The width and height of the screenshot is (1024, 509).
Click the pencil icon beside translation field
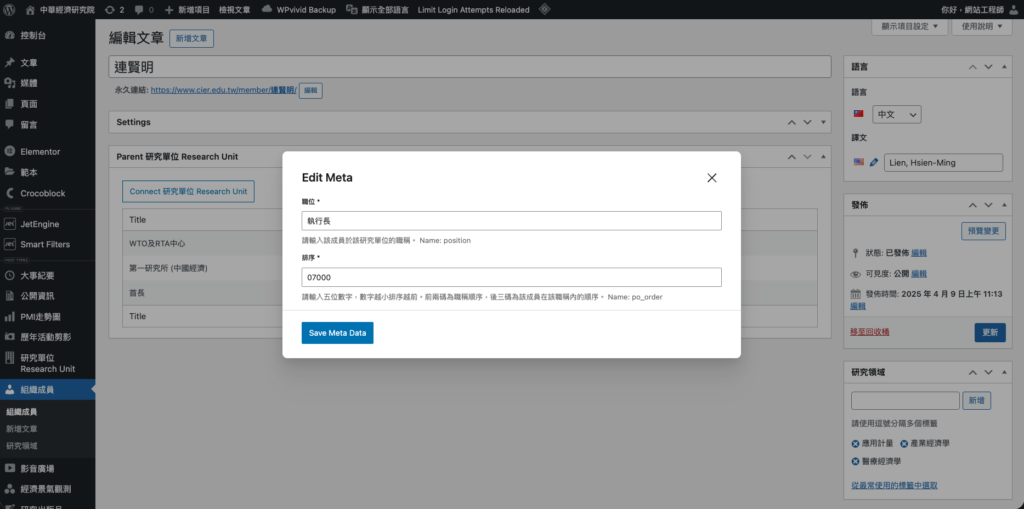point(873,162)
